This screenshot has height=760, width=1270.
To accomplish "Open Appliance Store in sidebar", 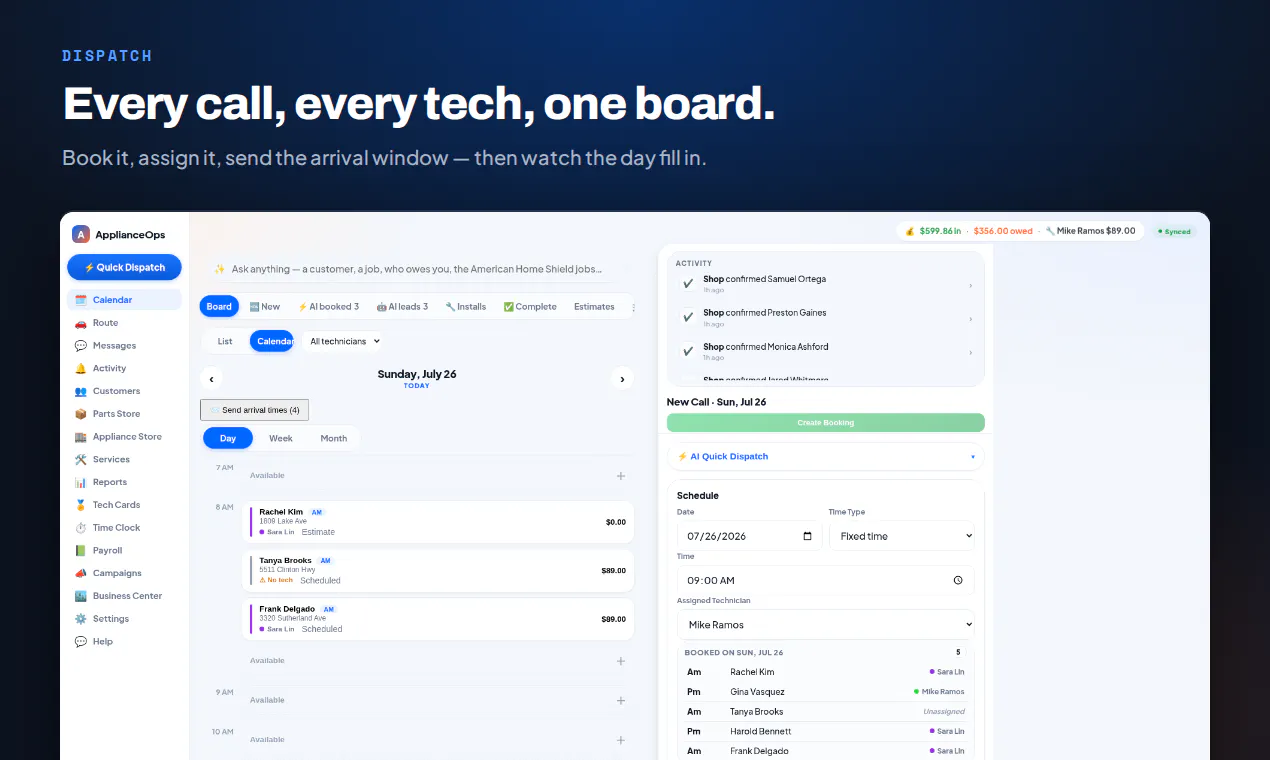I will click(124, 436).
